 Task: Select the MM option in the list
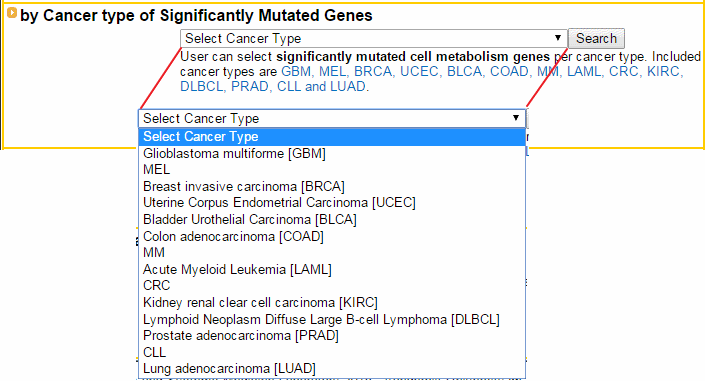point(332,253)
